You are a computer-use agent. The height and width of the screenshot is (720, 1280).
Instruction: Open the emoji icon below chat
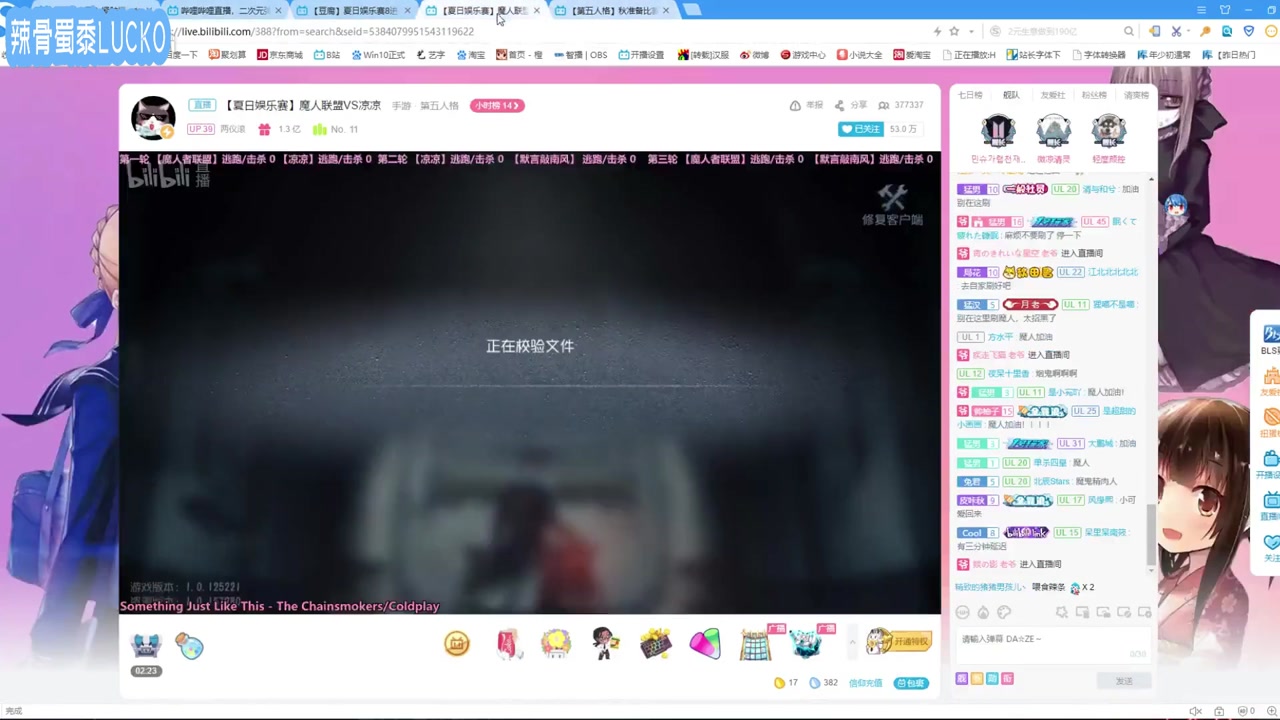point(962,612)
